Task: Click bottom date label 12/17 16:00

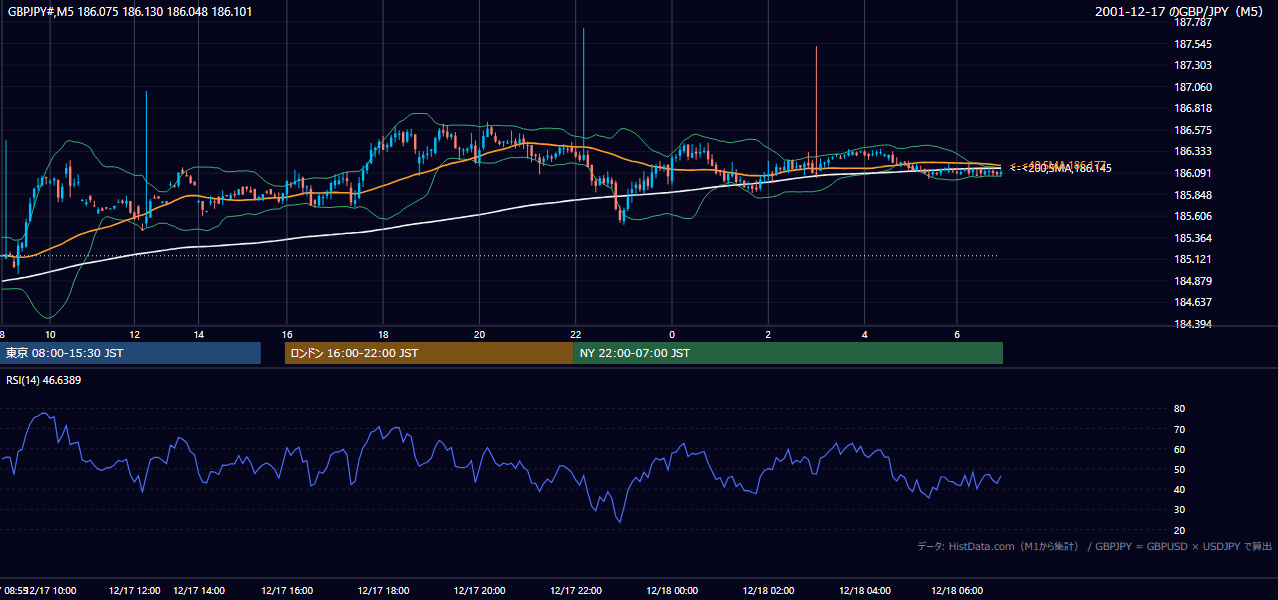Action: [287, 590]
